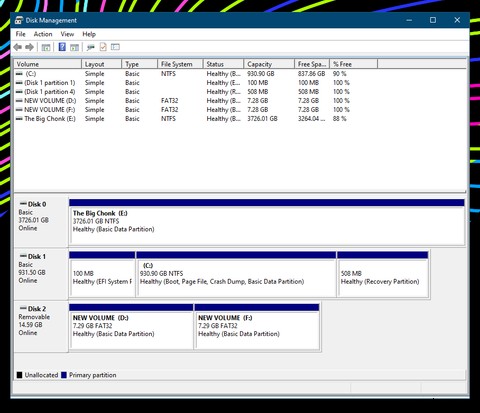Click the NTFS file system cell for (C:)

168,74
